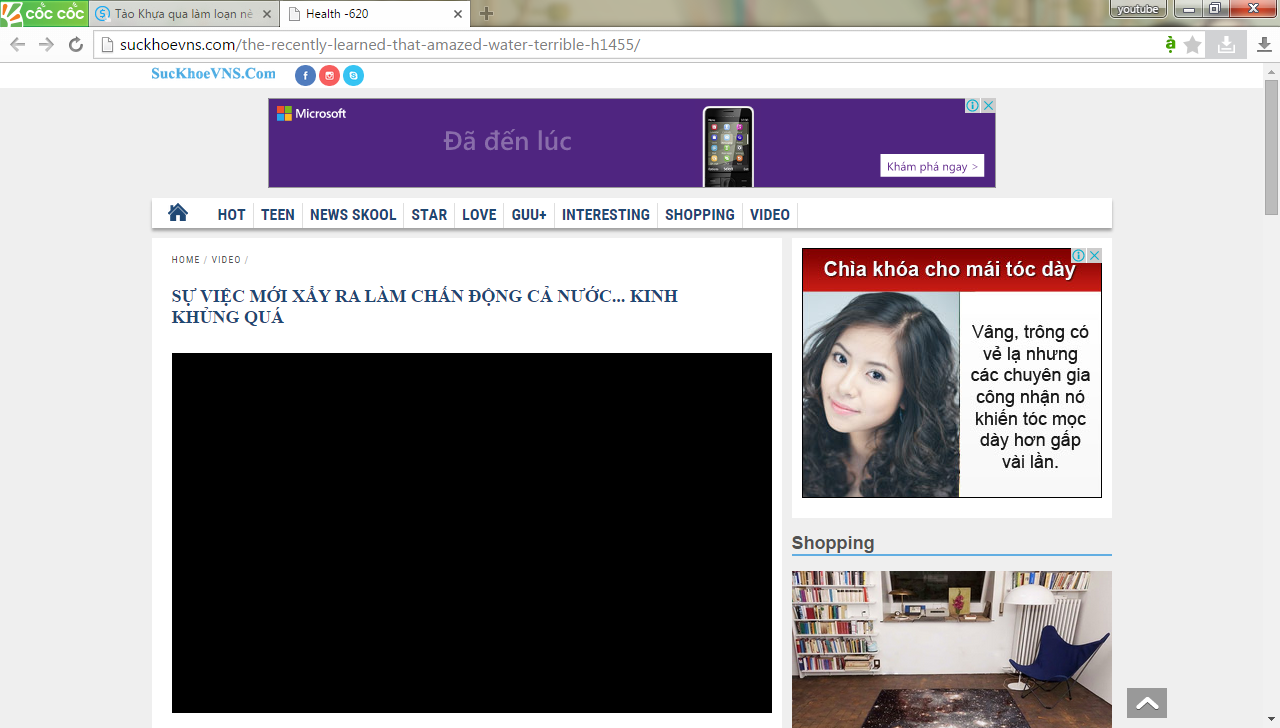The height and width of the screenshot is (728, 1280).
Task: Click the 'Khám phá ngay' ad button
Action: tap(932, 166)
